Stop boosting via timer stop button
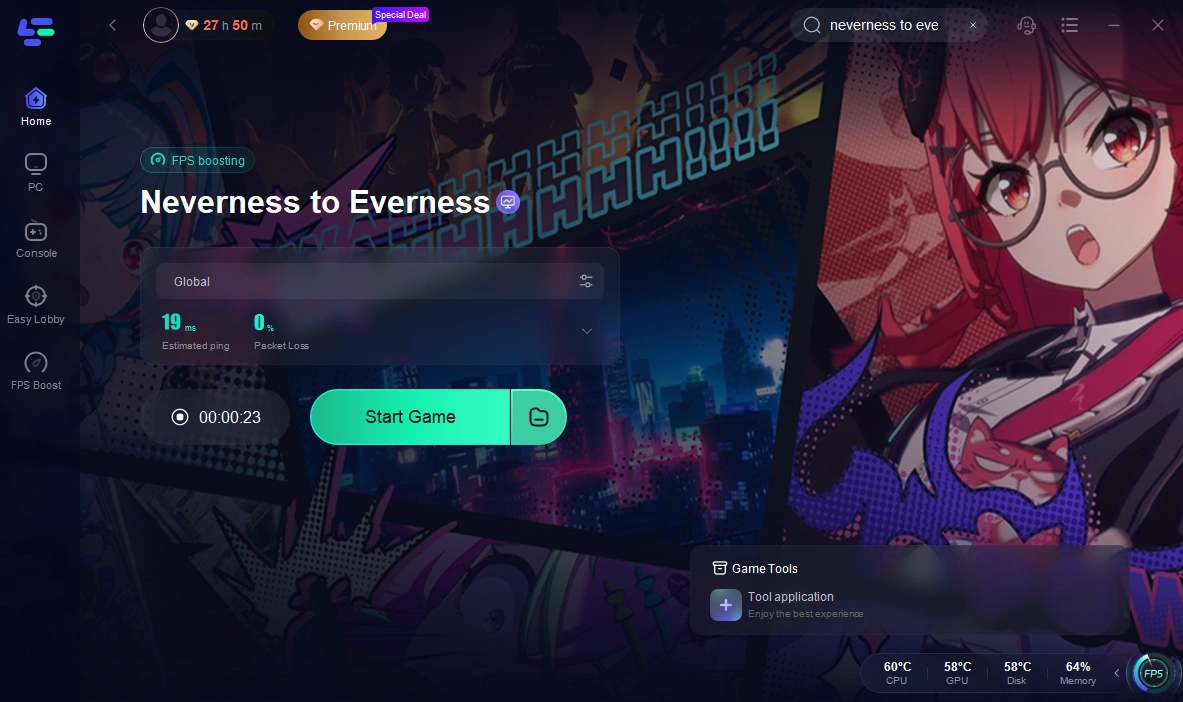The height and width of the screenshot is (702, 1183). (x=180, y=417)
